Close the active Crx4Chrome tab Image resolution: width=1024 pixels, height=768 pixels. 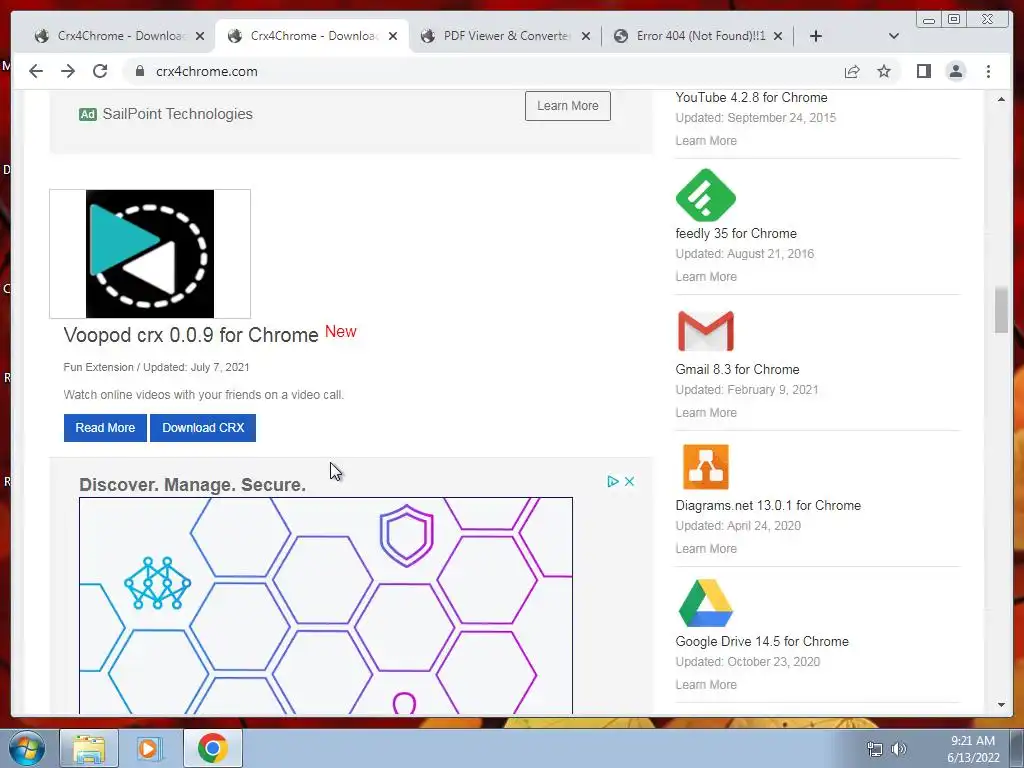[x=392, y=36]
